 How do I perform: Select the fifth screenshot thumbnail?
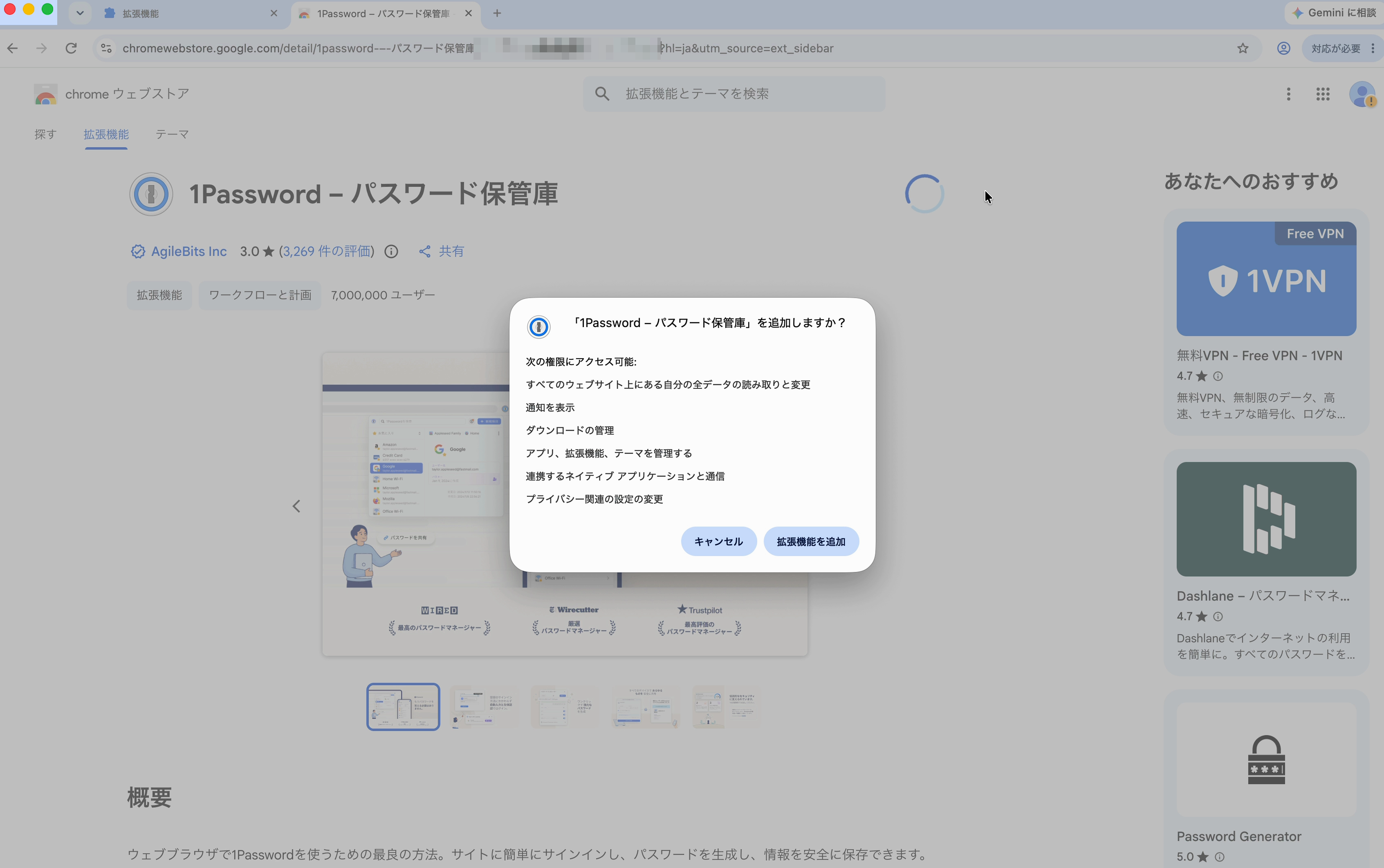727,707
